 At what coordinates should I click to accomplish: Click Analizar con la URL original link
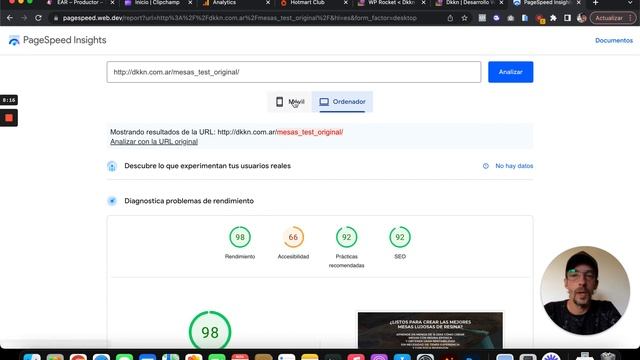[154, 142]
